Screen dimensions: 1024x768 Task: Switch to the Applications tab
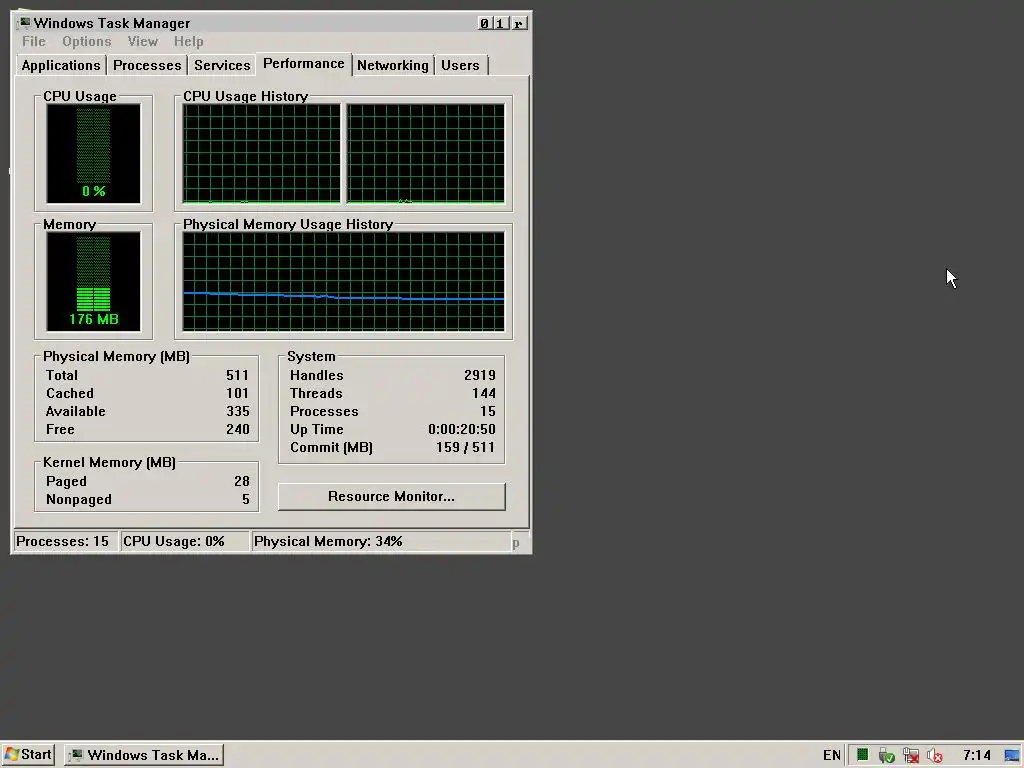click(60, 65)
